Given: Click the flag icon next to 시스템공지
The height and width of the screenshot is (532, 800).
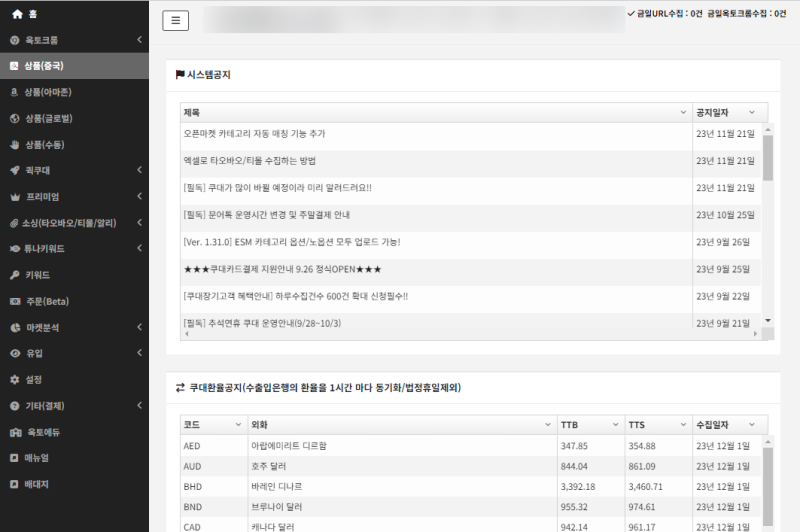Looking at the screenshot, I should point(180,74).
